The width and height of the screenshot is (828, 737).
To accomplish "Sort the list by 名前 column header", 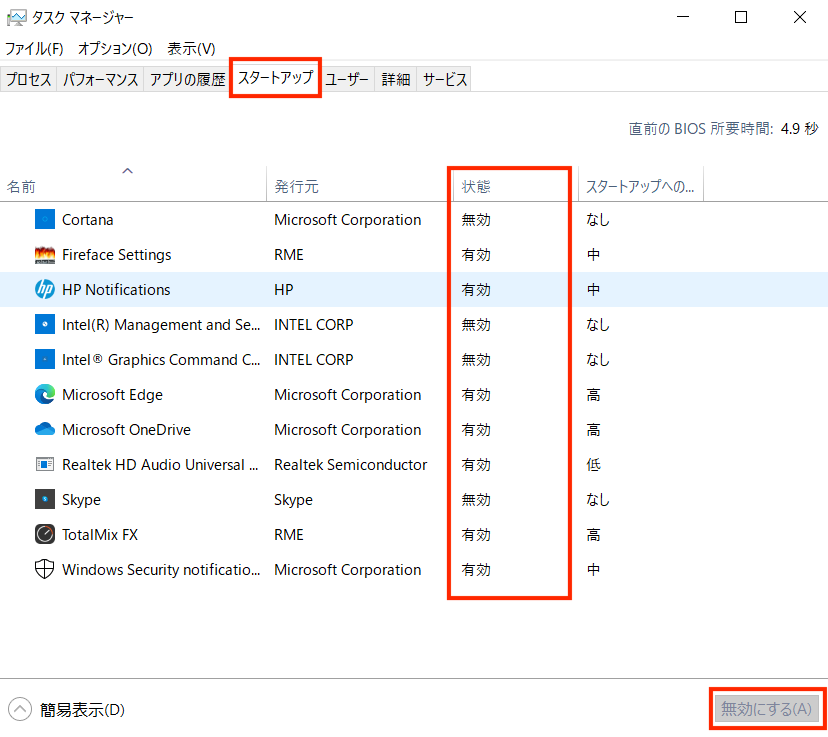I will pyautogui.click(x=21, y=187).
